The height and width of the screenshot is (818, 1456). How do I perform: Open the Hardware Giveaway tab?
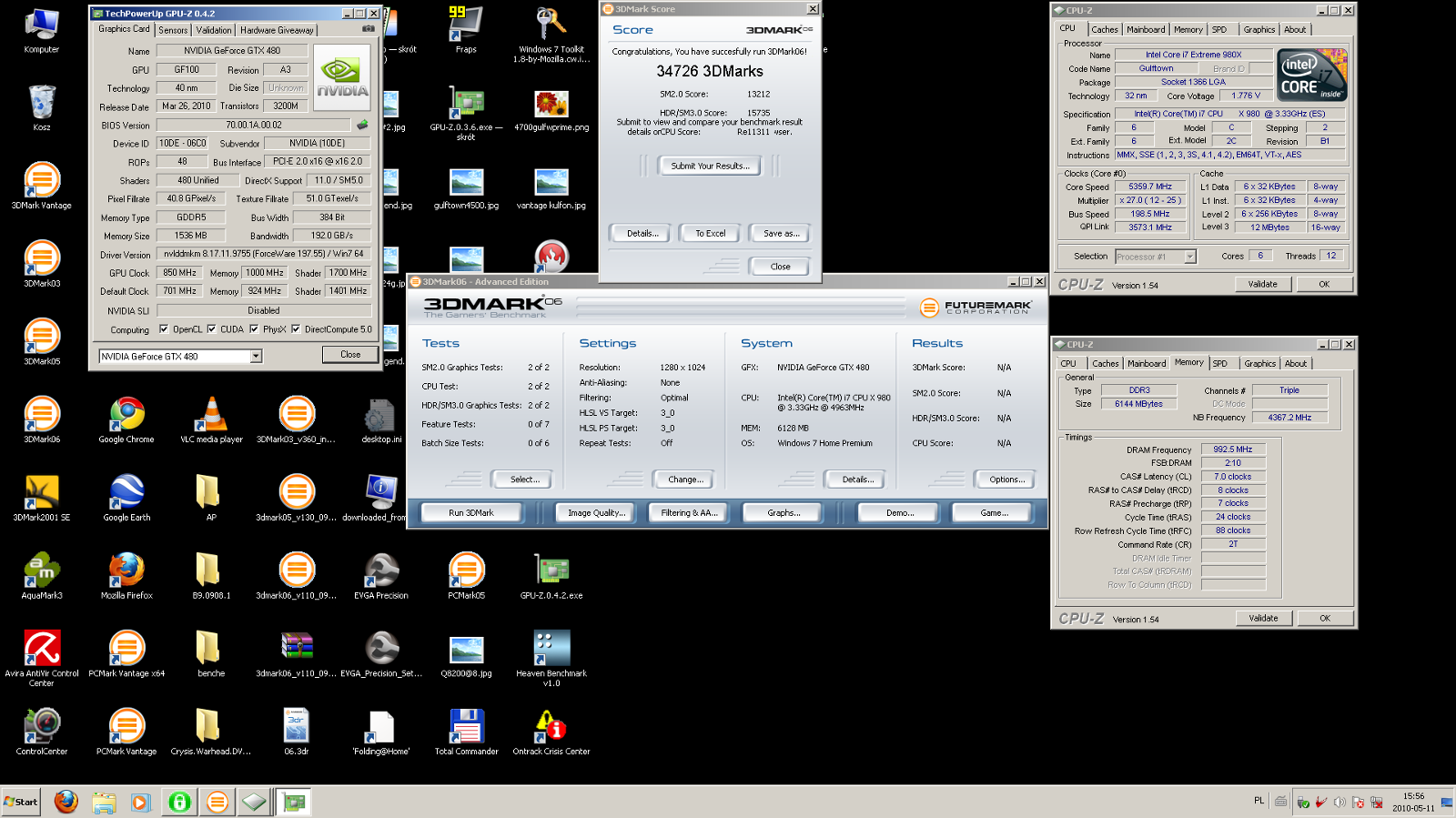pos(277,30)
